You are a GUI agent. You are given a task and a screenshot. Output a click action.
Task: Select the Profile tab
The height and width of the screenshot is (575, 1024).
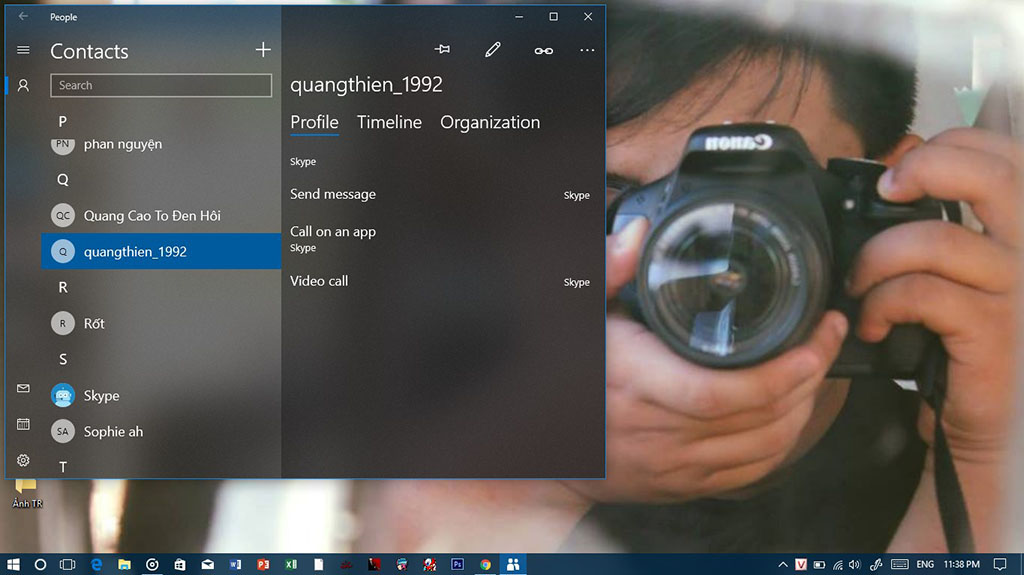pos(314,122)
